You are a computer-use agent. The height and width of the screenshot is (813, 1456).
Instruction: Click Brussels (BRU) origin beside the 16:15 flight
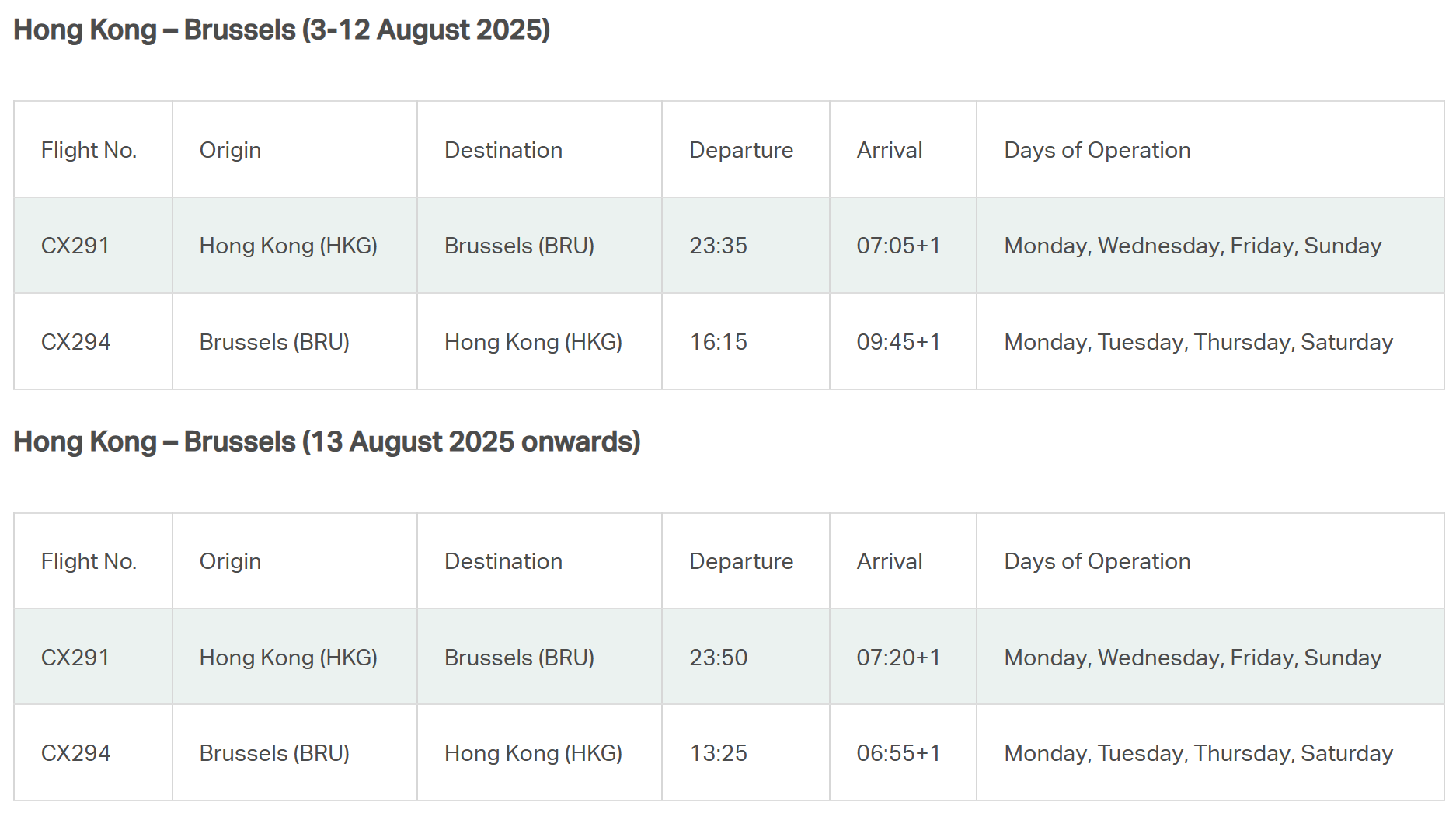[x=274, y=342]
